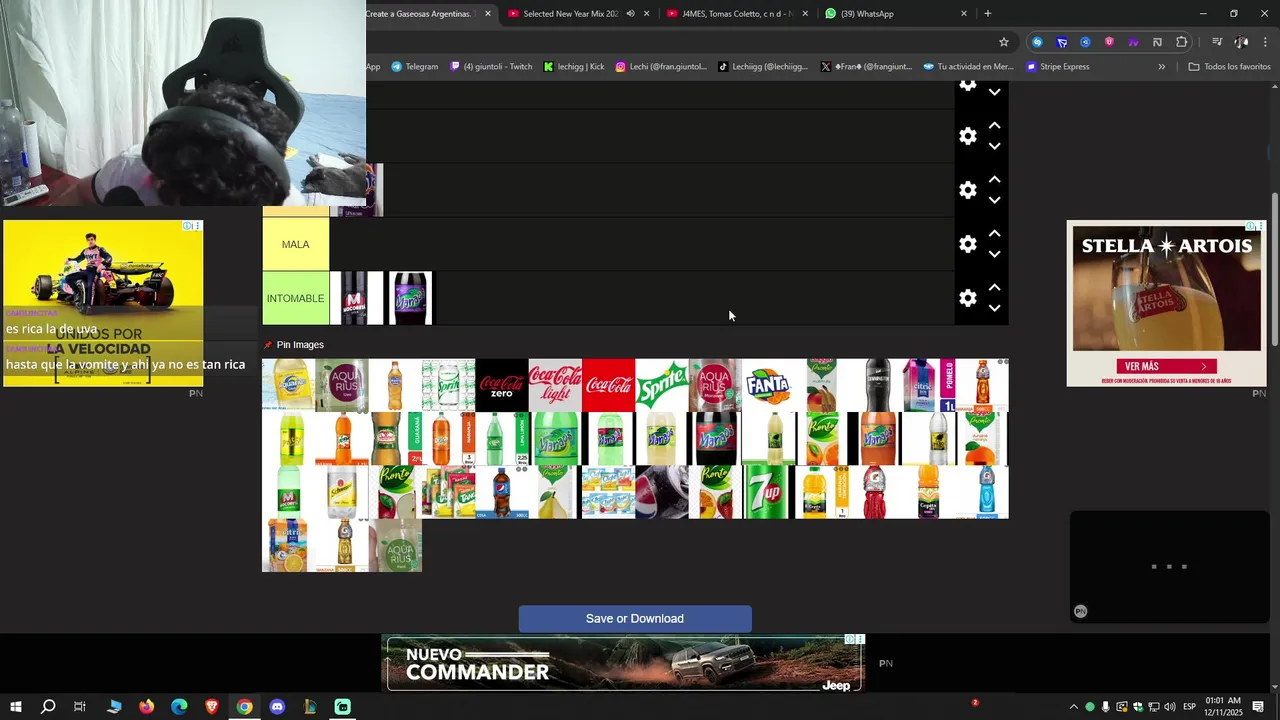Open the volume control in system tray
1280x720 pixels.
[1169, 707]
